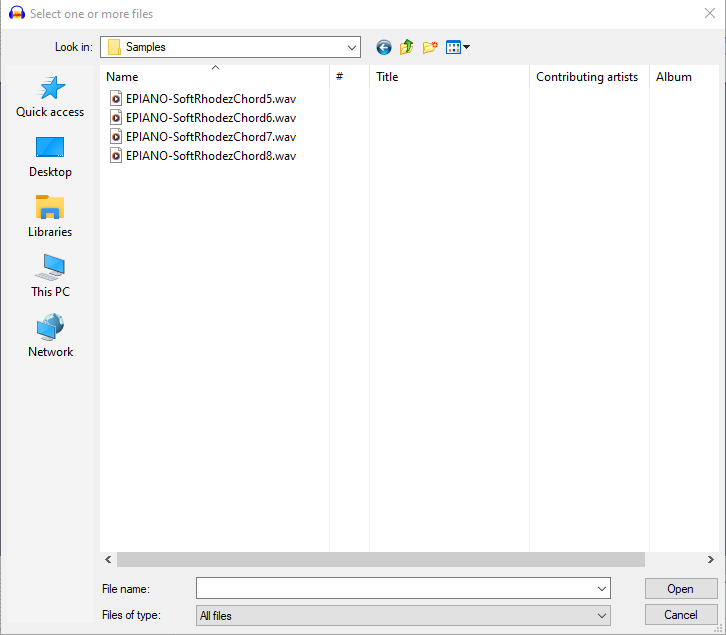Screen dimensions: 726x635
Task: Click file icon of EPIANO-SoftRhodezChord5.wav
Action: pos(116,99)
